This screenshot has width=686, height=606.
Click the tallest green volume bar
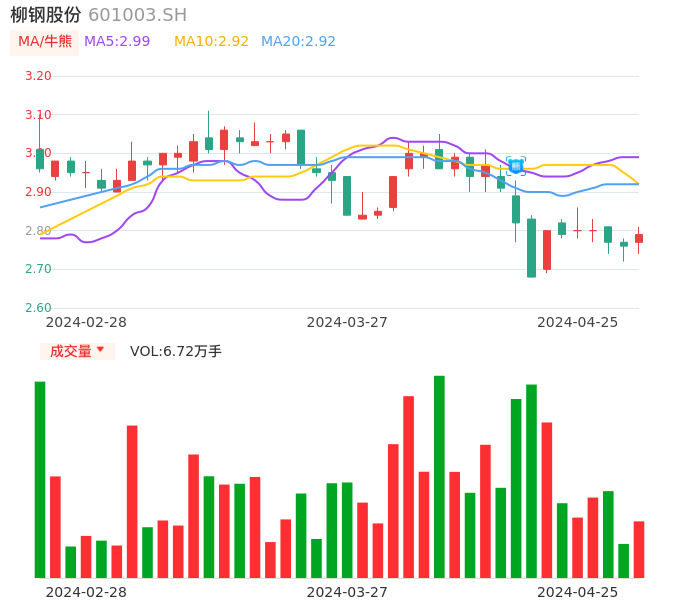coord(439,476)
